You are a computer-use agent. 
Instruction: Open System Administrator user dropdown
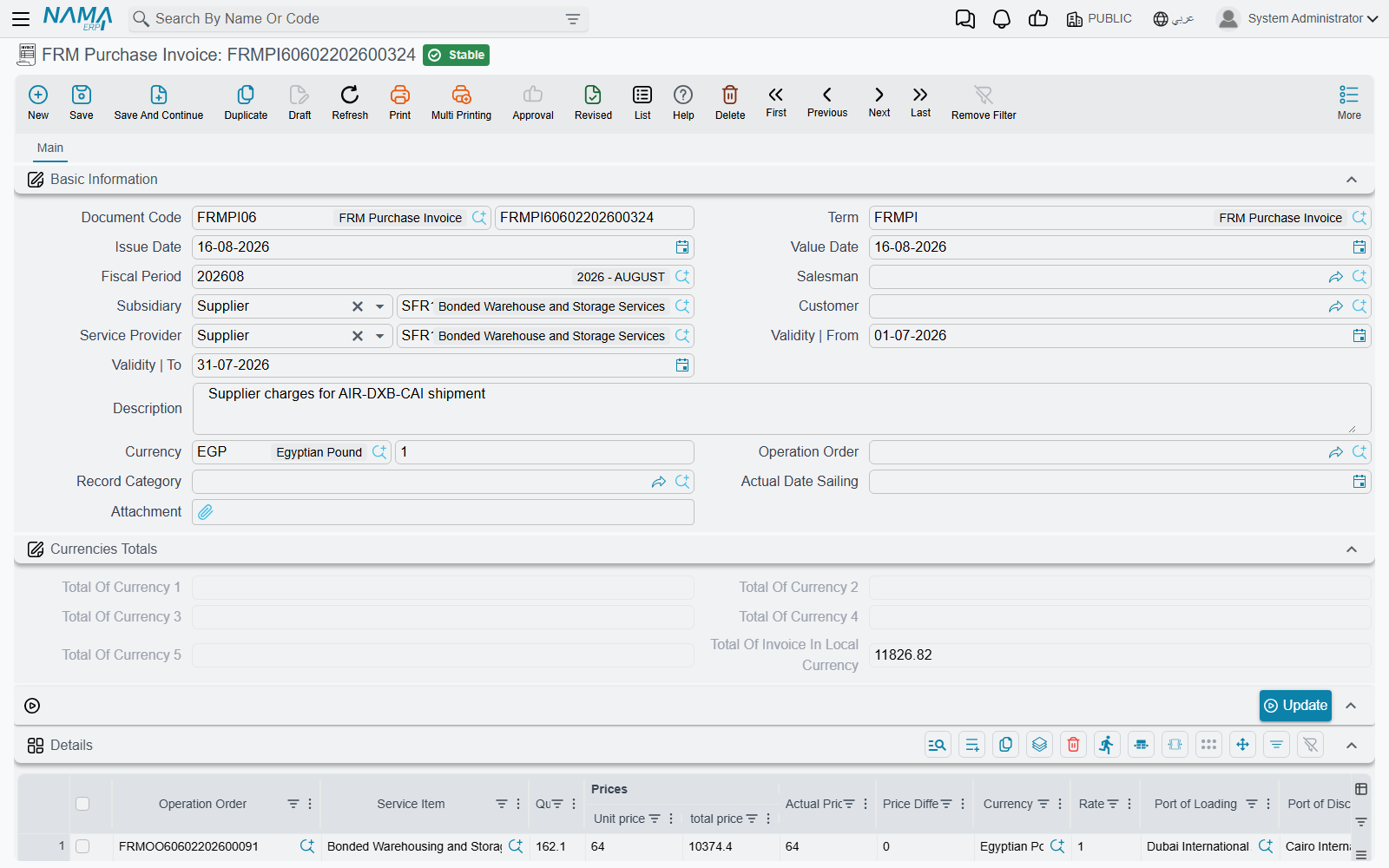1298,18
